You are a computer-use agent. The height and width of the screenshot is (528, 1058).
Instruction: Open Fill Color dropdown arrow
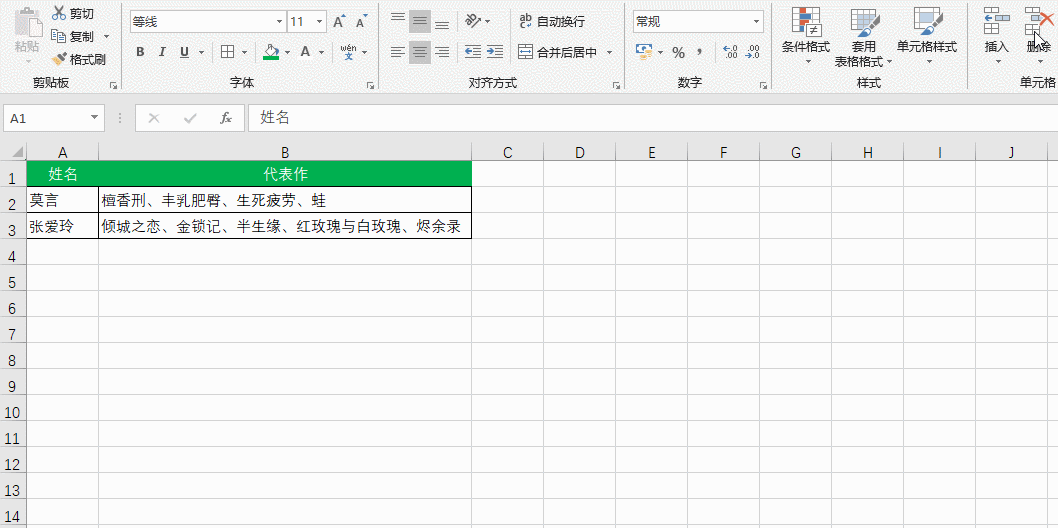pyautogui.click(x=287, y=52)
